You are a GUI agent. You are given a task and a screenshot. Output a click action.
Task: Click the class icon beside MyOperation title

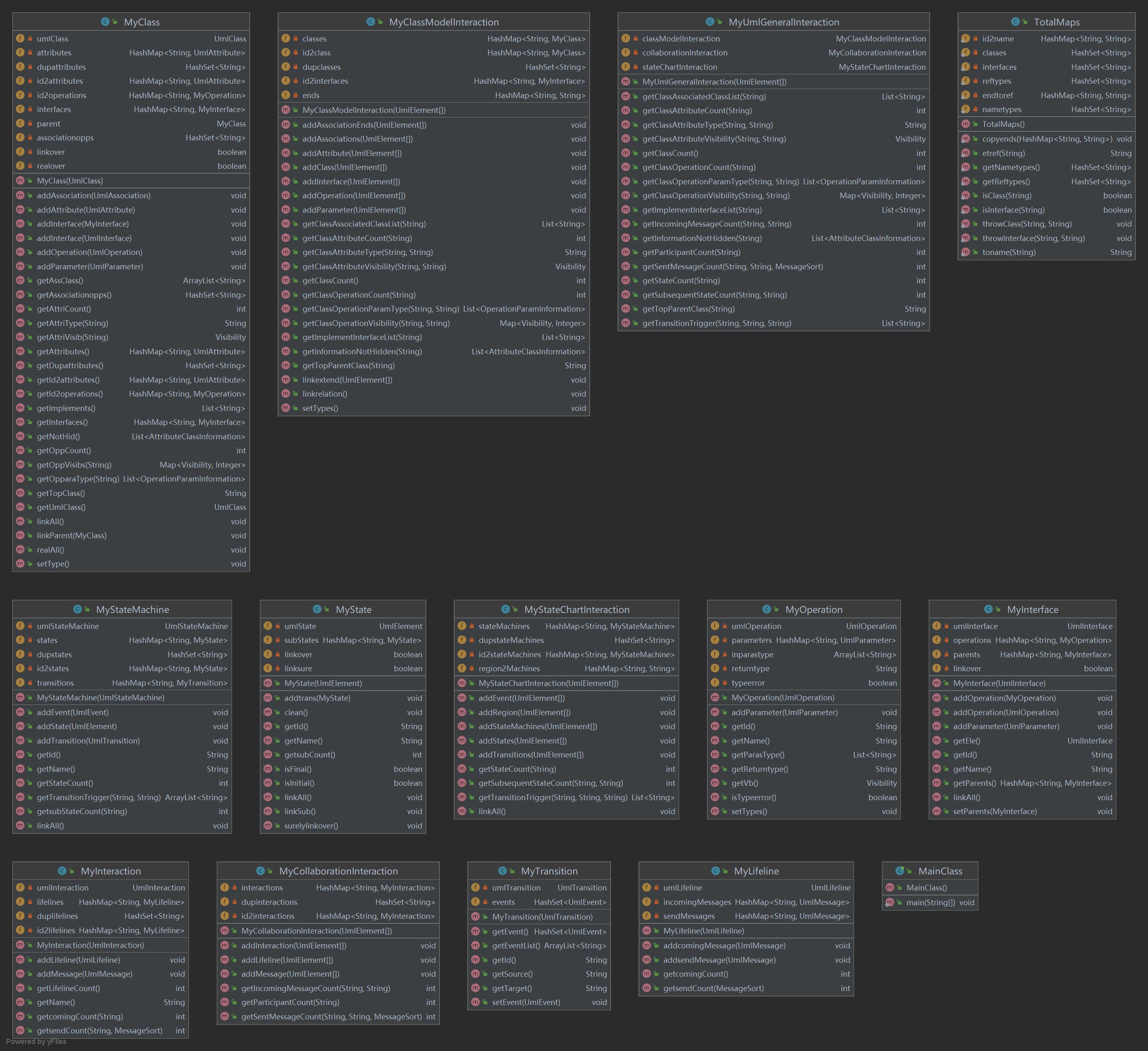[x=767, y=609]
